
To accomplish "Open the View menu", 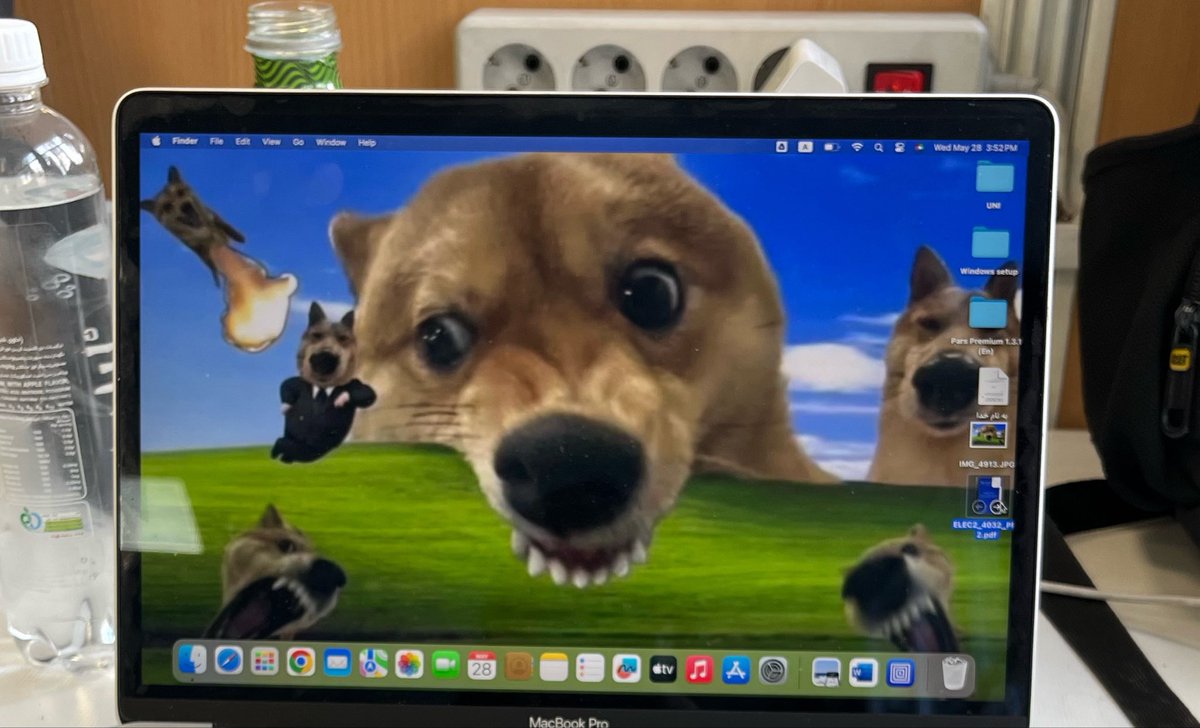I will (x=271, y=142).
